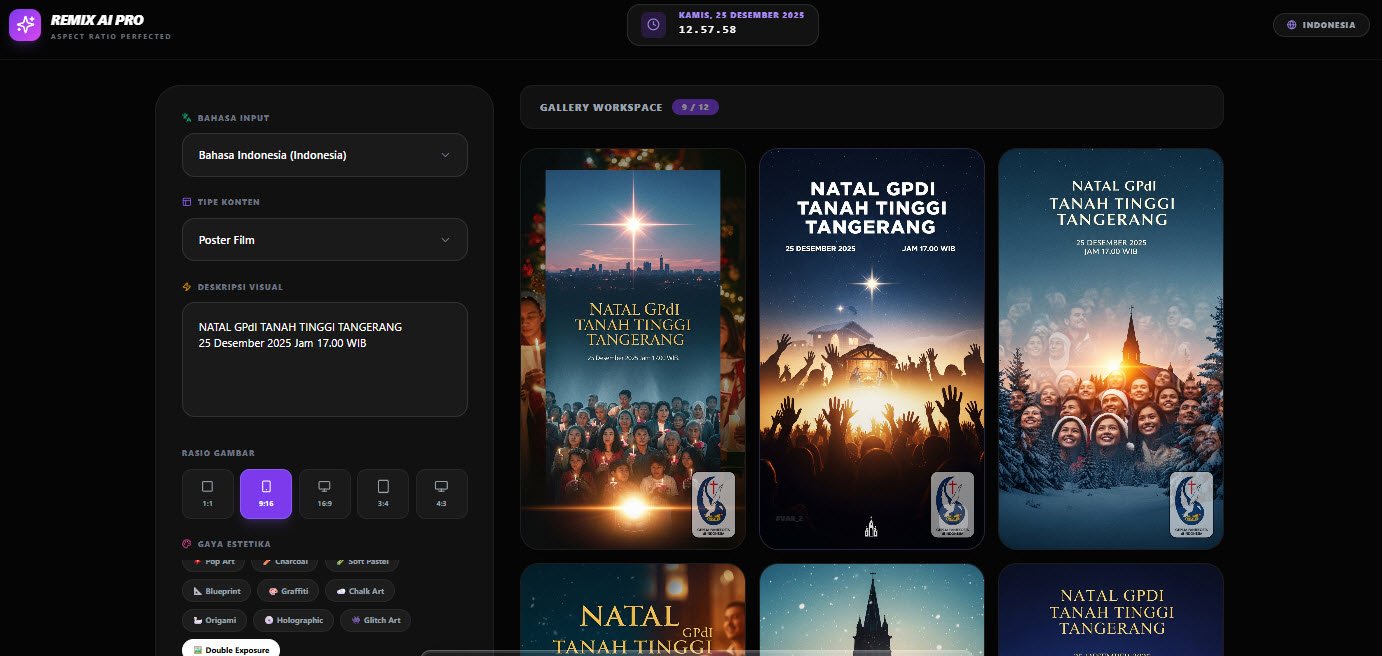Click the Bahasa Input section label
The image size is (1382, 656).
(233, 118)
